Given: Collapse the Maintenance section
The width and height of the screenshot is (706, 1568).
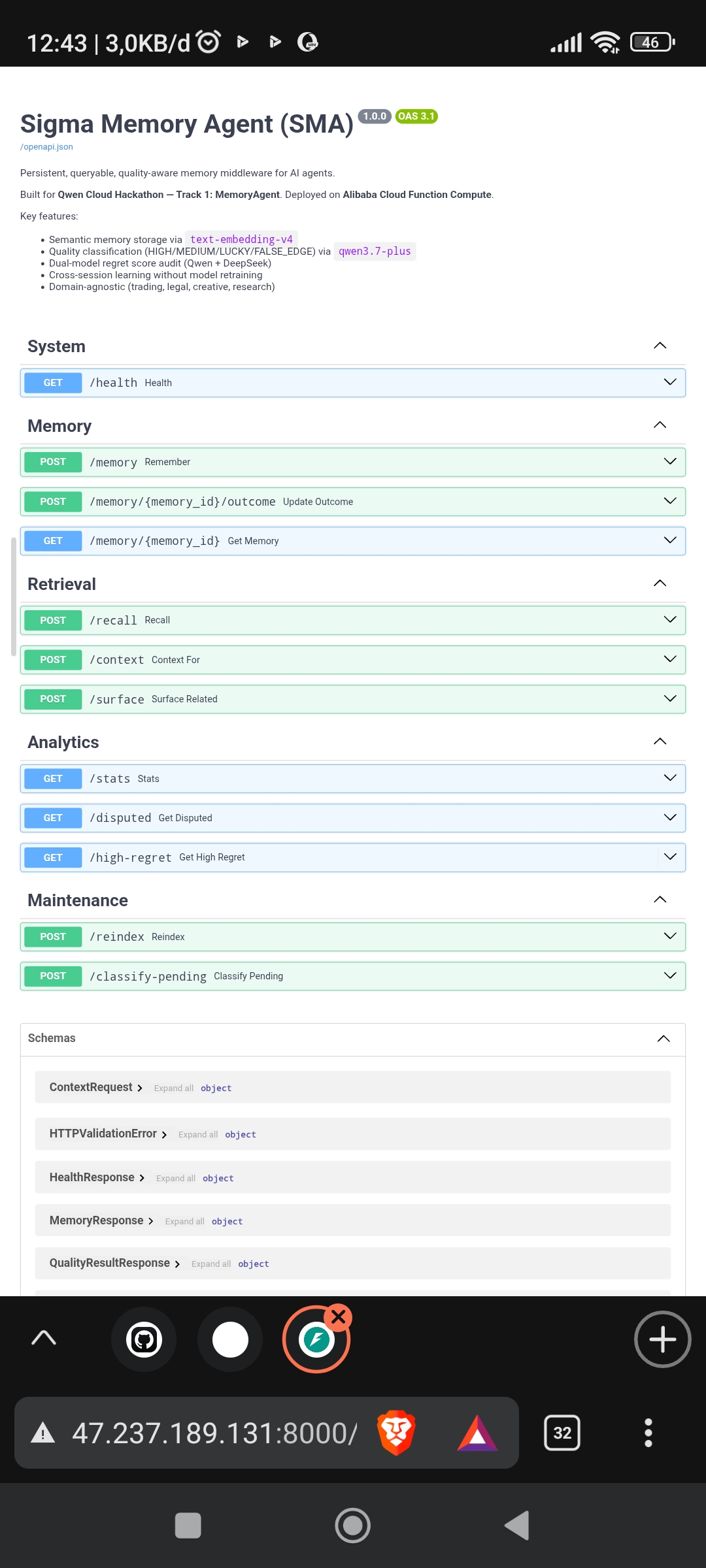Looking at the screenshot, I should coord(660,900).
